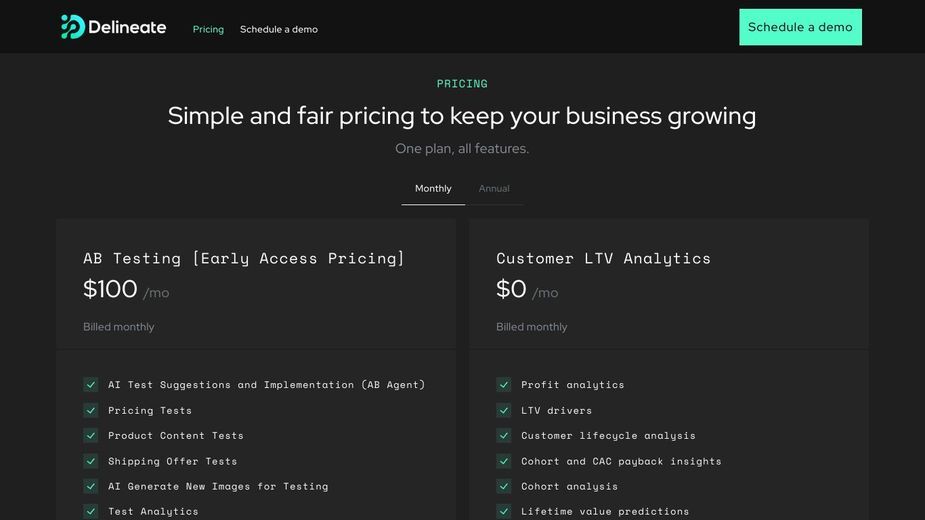Click checkmark icon next to Shipping Offer Tests
Image resolution: width=925 pixels, height=520 pixels.
91,461
